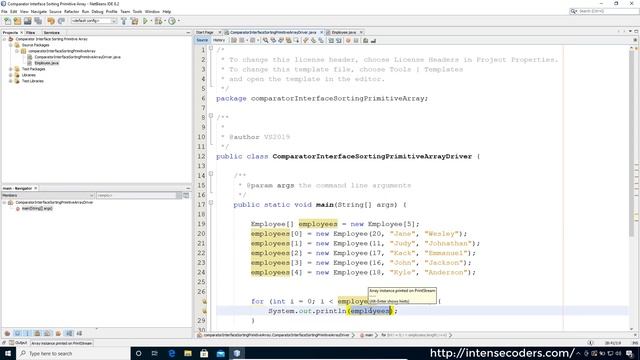Toggle Show Inherited Members in Navigator
Image resolution: width=640 pixels, height=360 pixels.
[x=7, y=333]
